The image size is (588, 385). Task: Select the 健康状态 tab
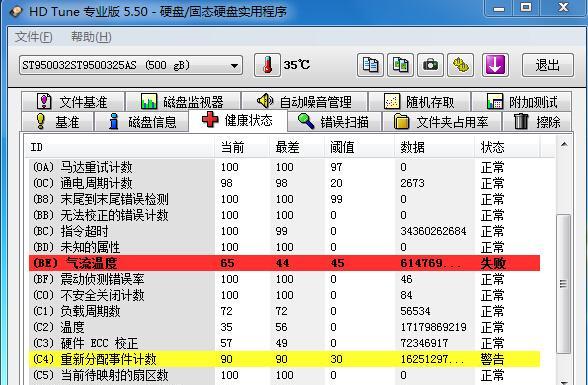238,121
